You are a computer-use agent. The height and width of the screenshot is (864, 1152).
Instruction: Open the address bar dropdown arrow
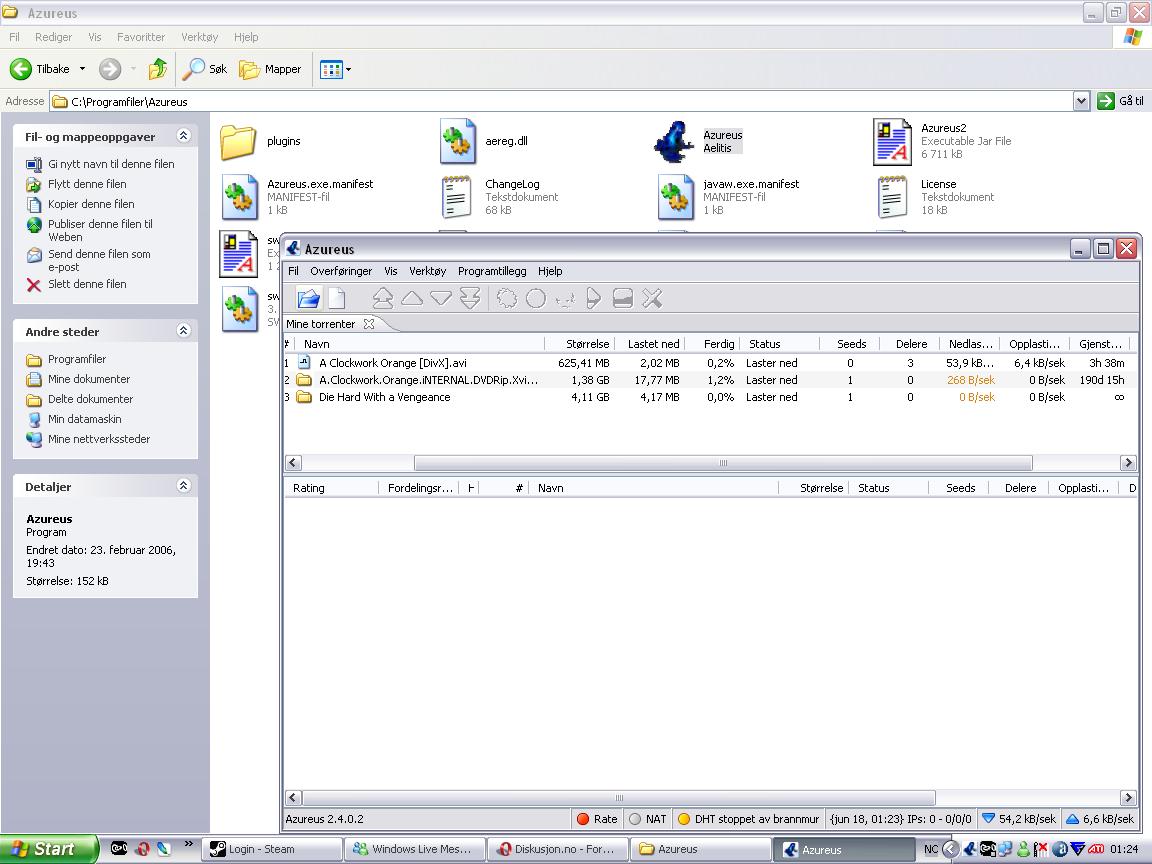[x=1081, y=101]
